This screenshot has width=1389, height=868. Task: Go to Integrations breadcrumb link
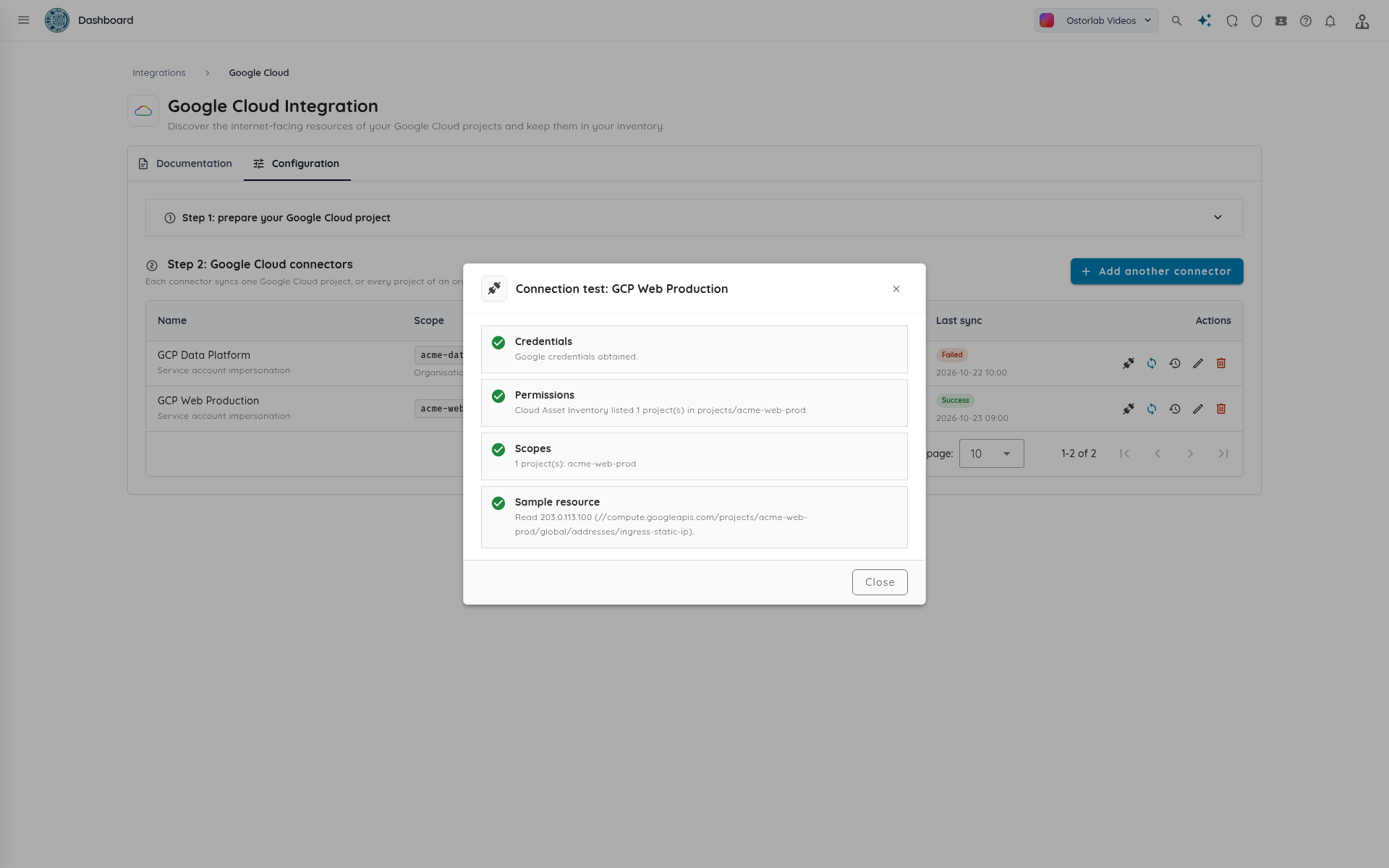[x=159, y=73]
